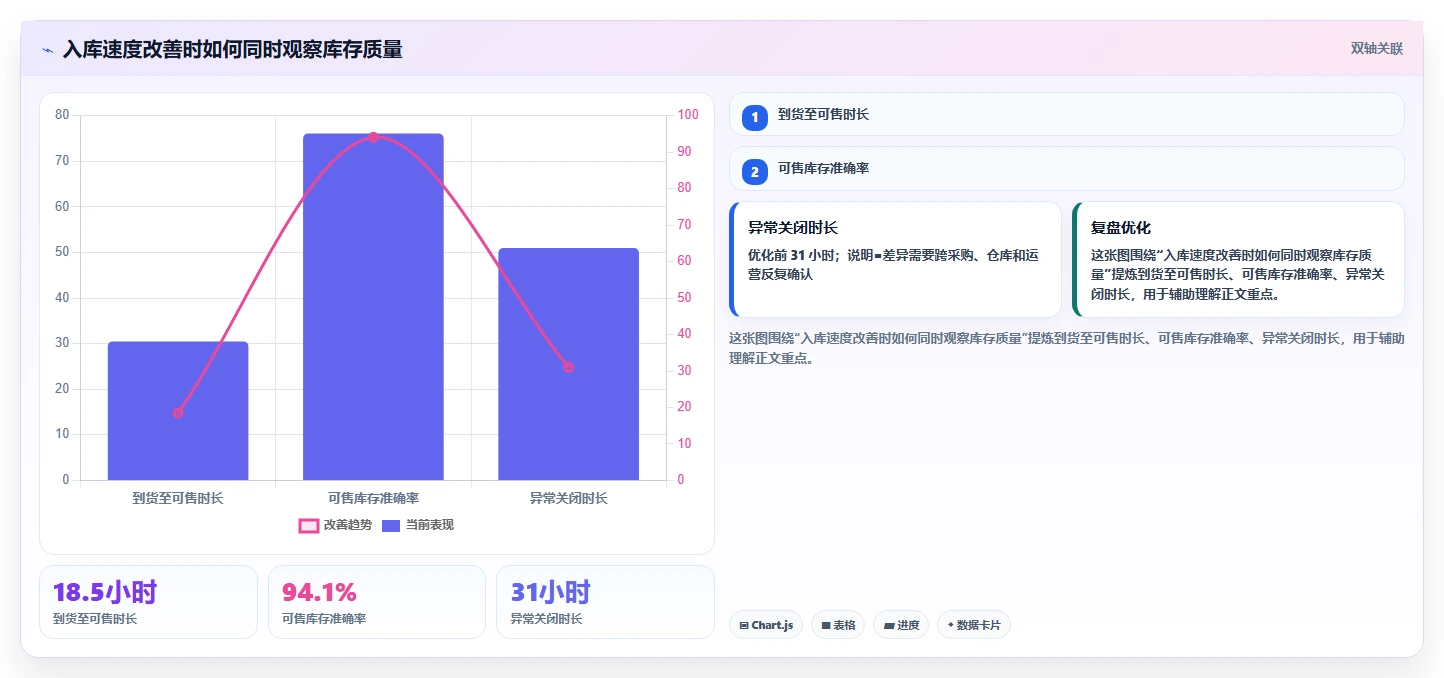
Task: Open the 异常关闭时长 detail card
Action: pyautogui.click(x=895, y=259)
